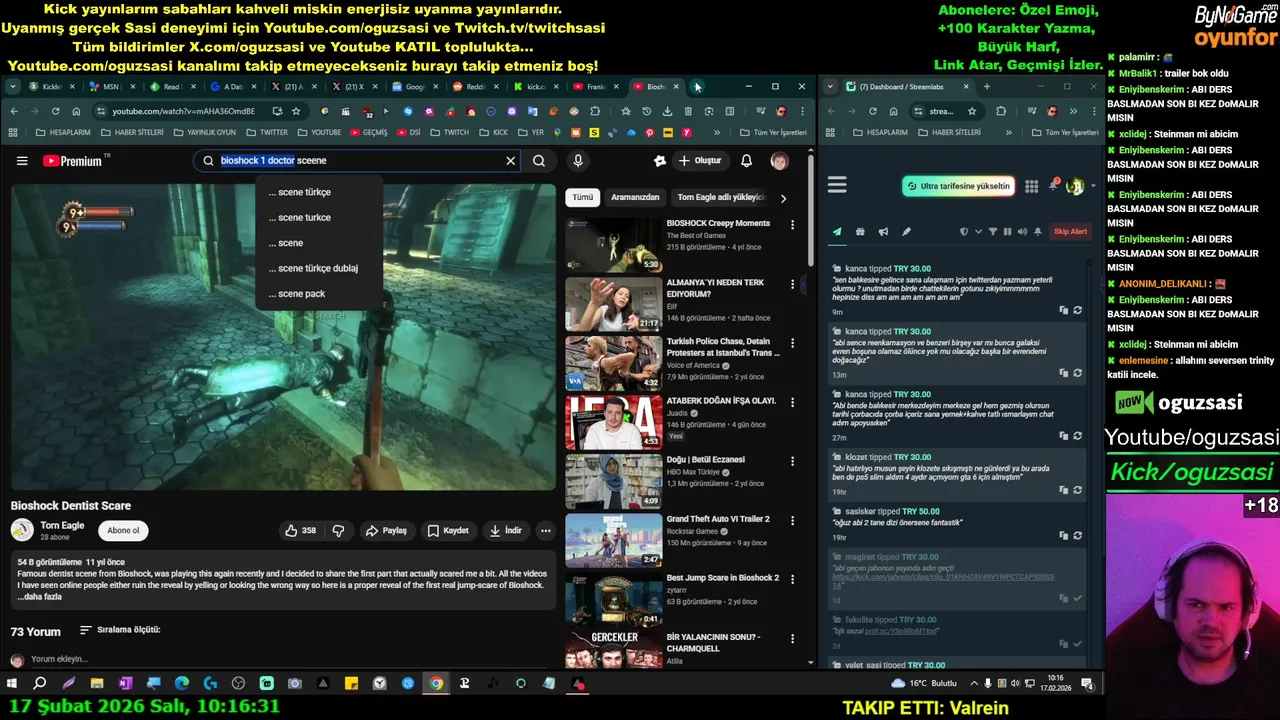Click the Yorum ekleyin comment field
Viewport: 1280px width, 720px height.
pyautogui.click(x=59, y=660)
